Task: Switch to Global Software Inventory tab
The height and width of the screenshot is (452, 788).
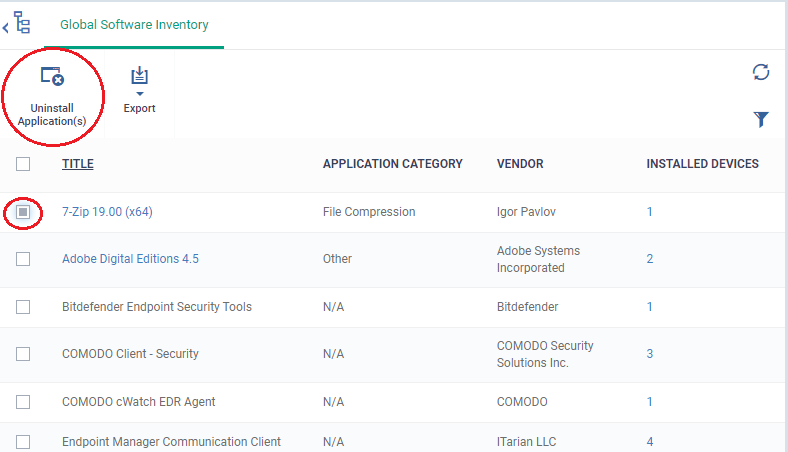Action: coord(134,25)
